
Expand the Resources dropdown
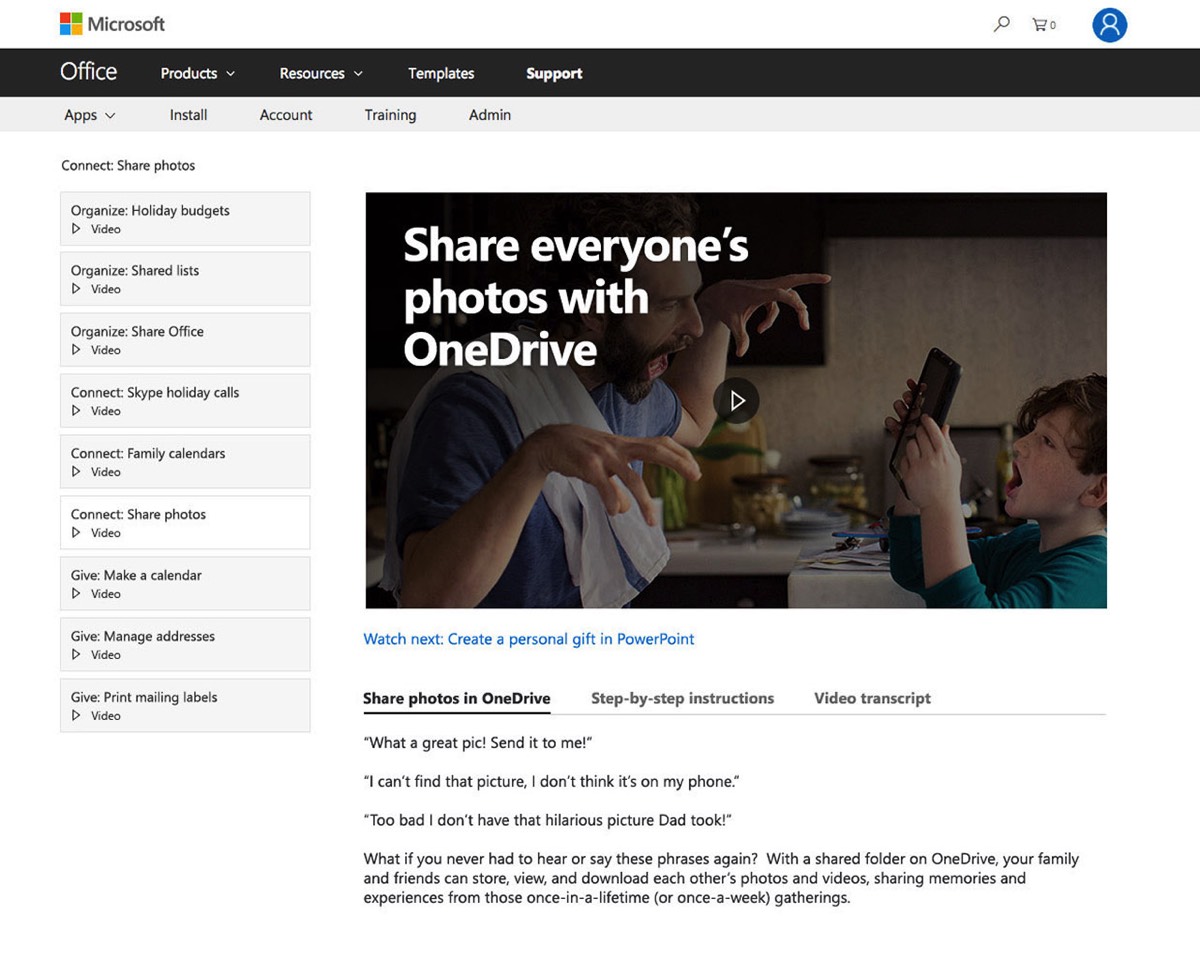(x=321, y=73)
